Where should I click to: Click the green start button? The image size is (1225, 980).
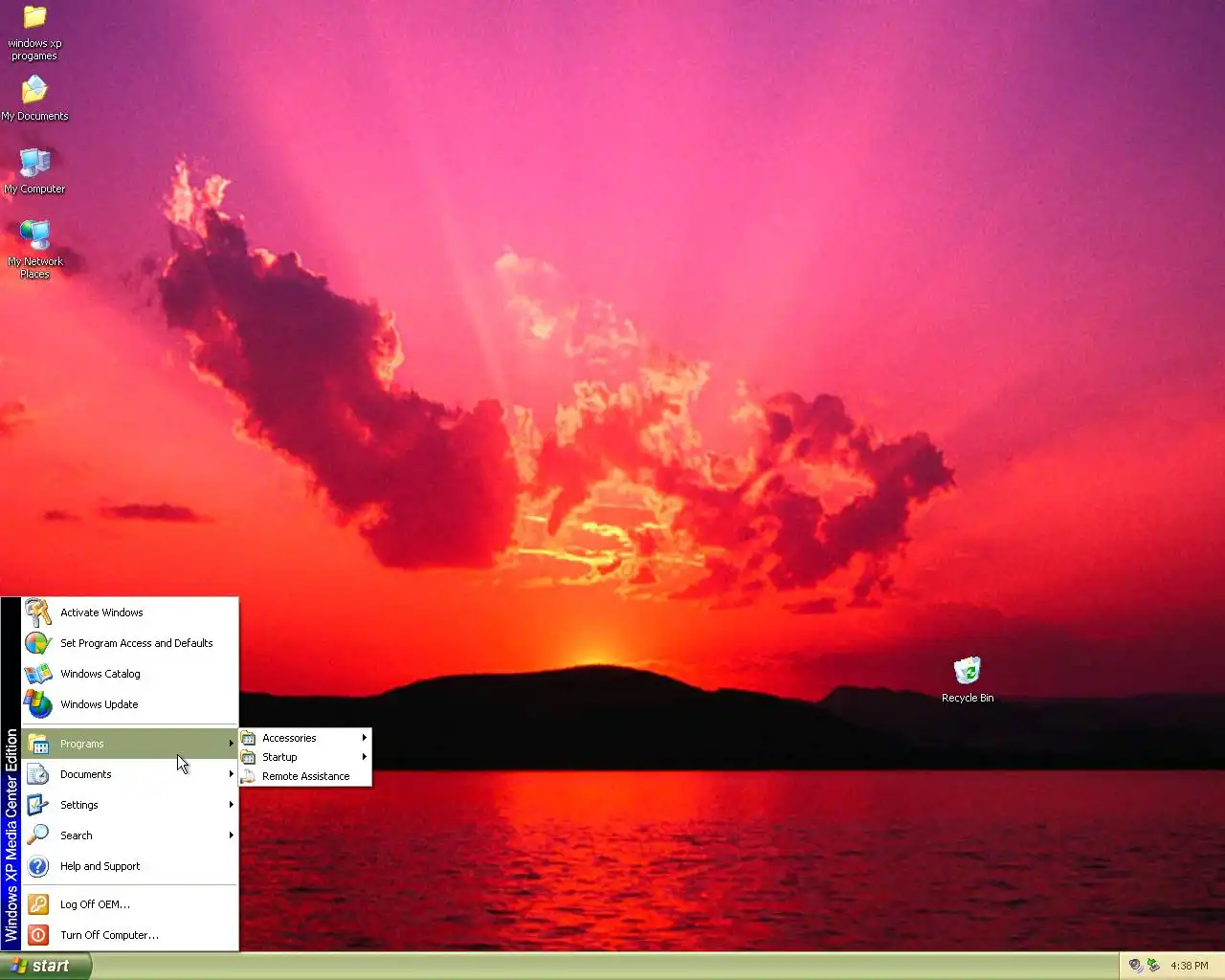coord(45,966)
